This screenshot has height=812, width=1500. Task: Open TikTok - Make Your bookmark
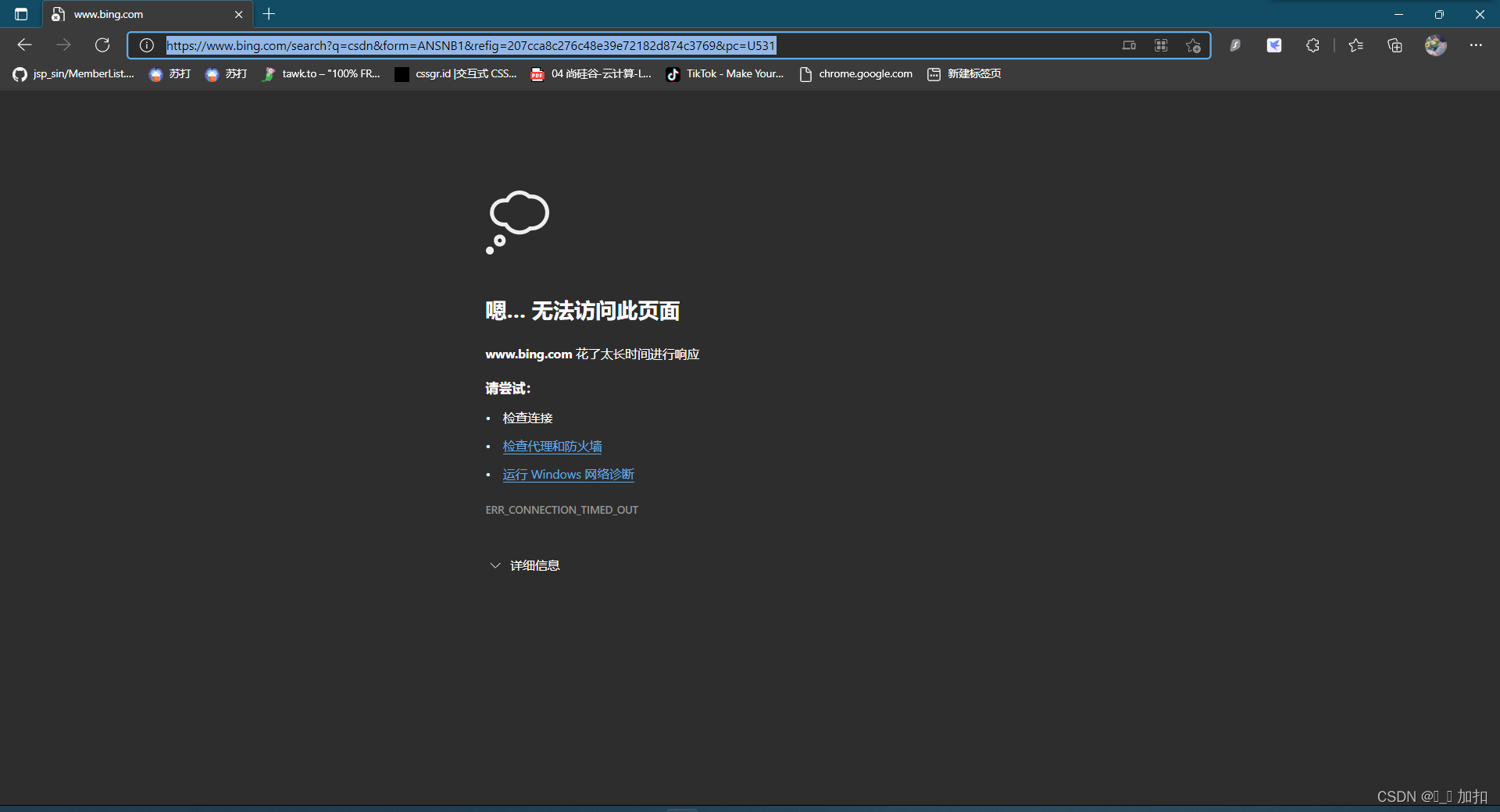[725, 73]
